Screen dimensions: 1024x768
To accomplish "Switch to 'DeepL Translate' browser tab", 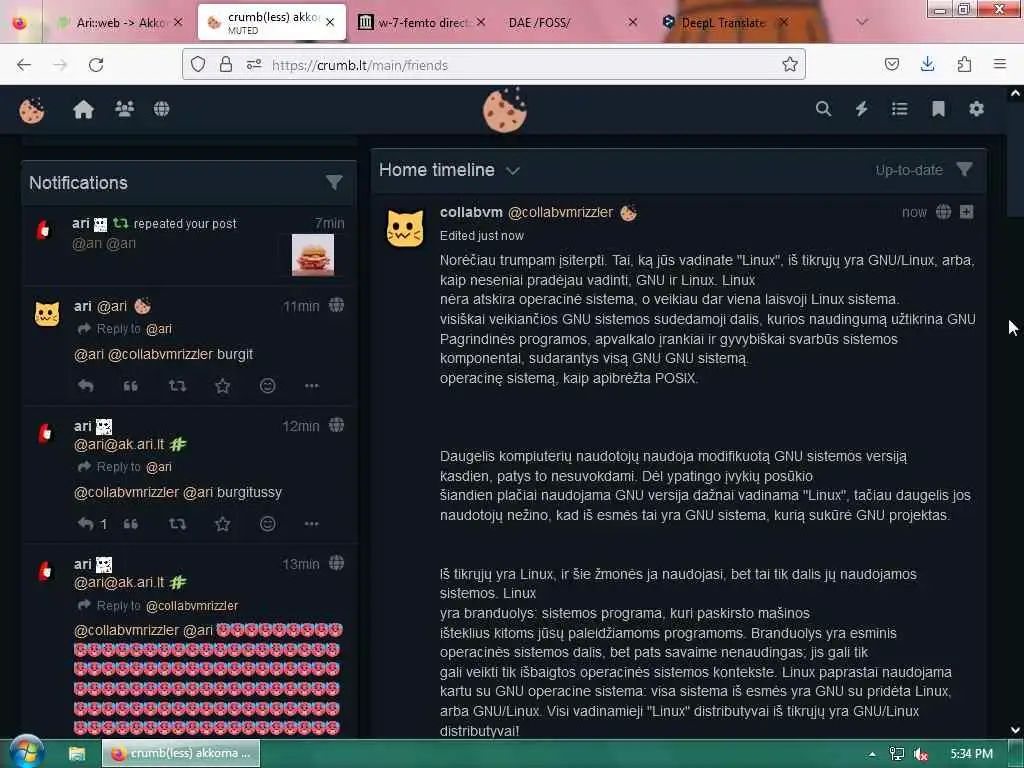I will click(x=722, y=23).
